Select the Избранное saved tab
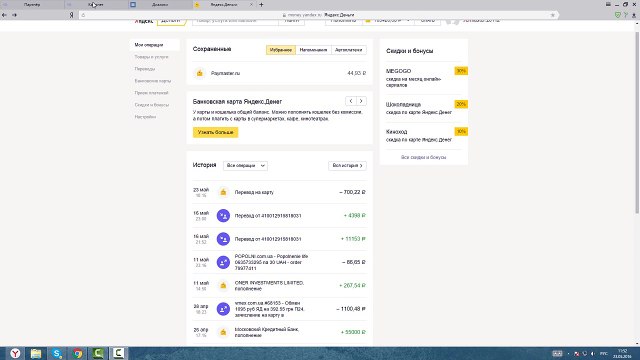640x360 pixels. (x=281, y=50)
